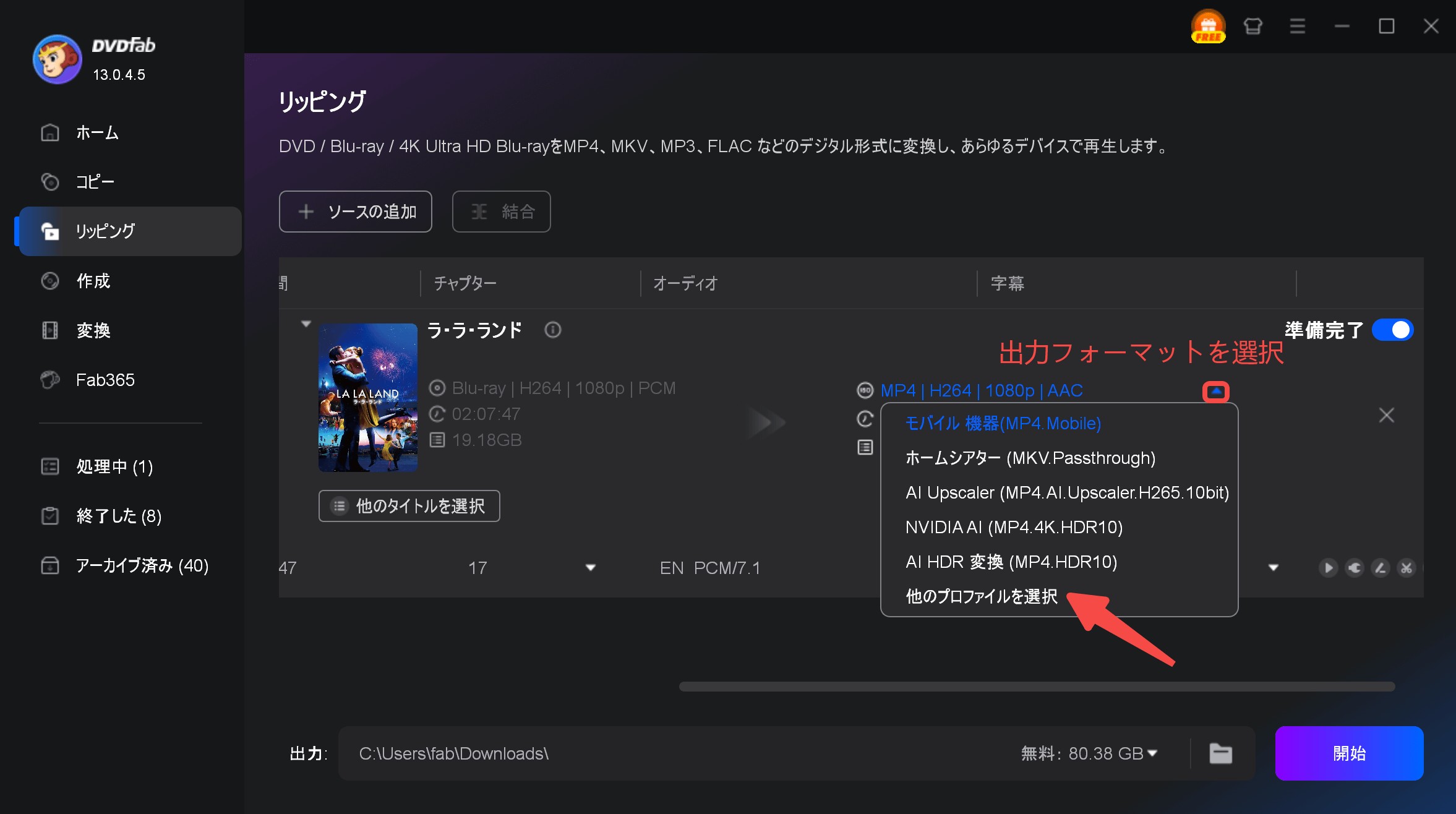This screenshot has height=814, width=1456.
Task: Click Blu-ray | H264 | 1080p | PCM source info
Action: click(x=563, y=388)
